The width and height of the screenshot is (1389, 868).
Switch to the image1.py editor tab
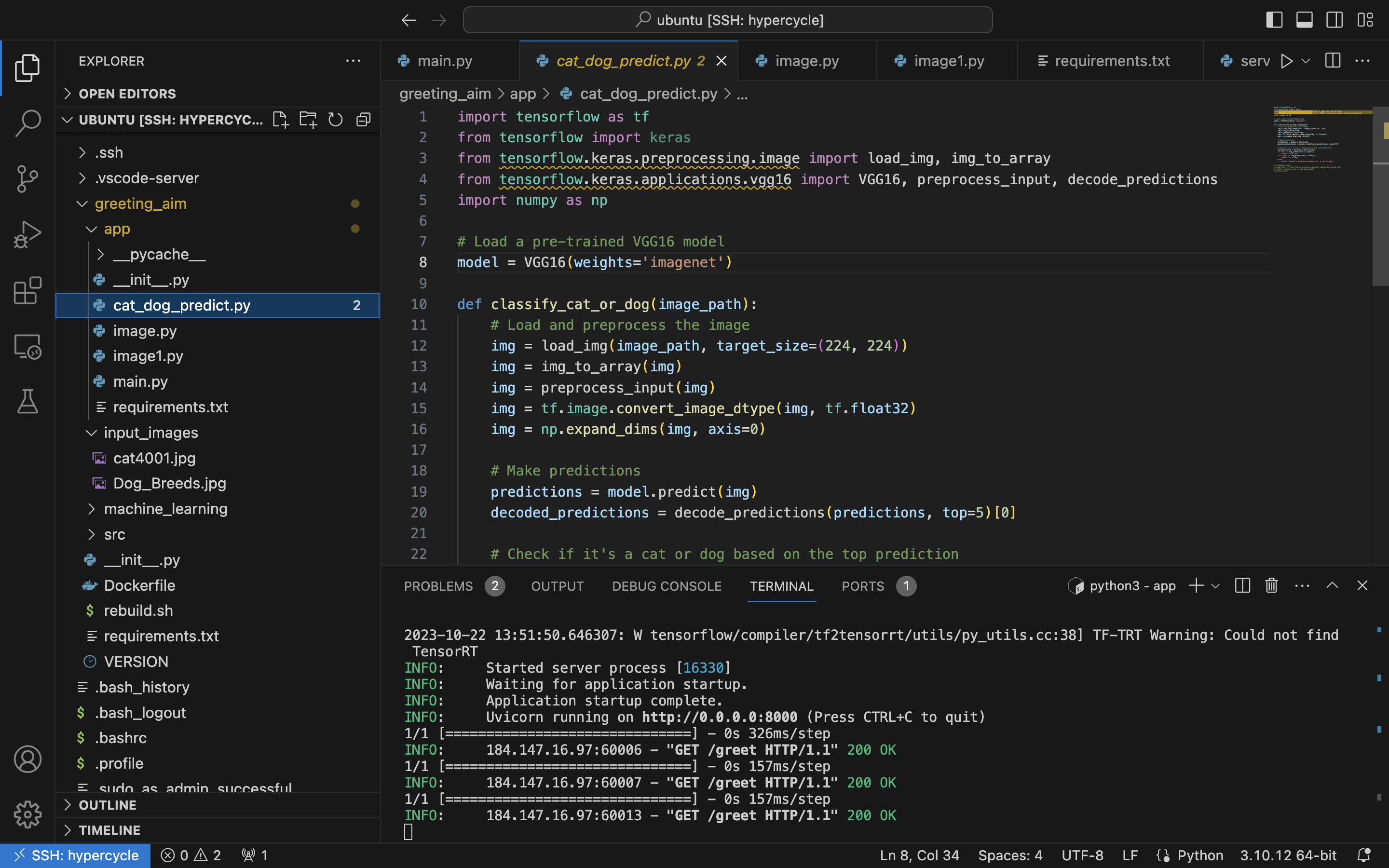pyautogui.click(x=948, y=61)
